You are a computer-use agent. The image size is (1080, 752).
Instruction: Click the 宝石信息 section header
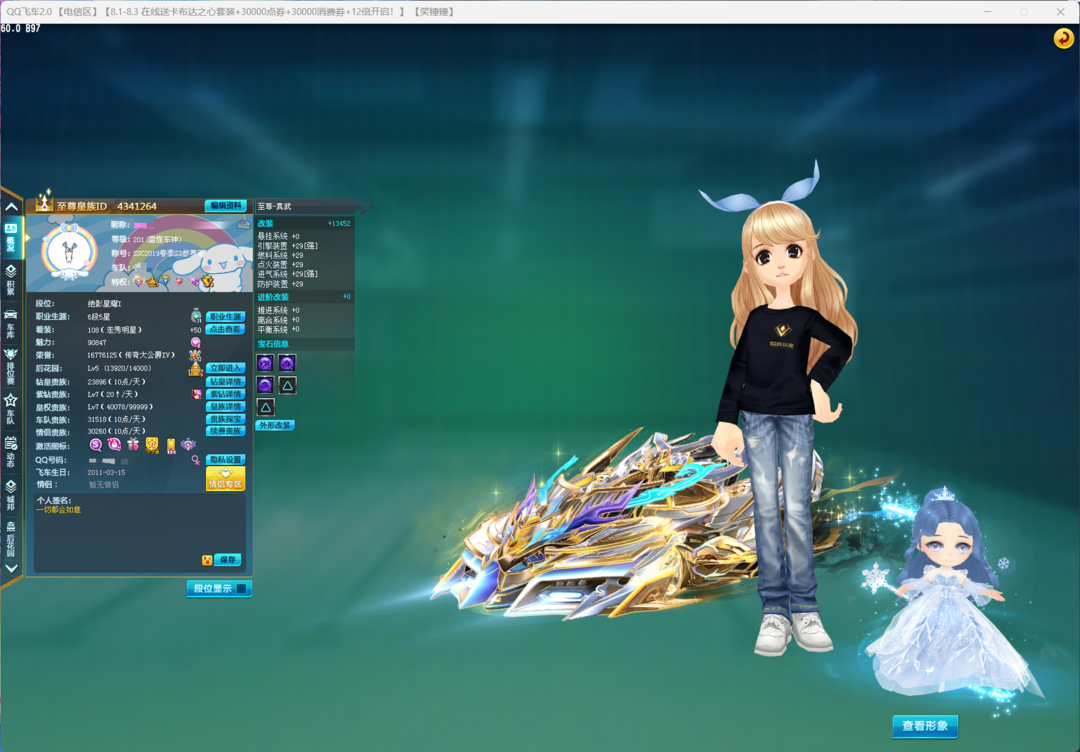pyautogui.click(x=304, y=344)
